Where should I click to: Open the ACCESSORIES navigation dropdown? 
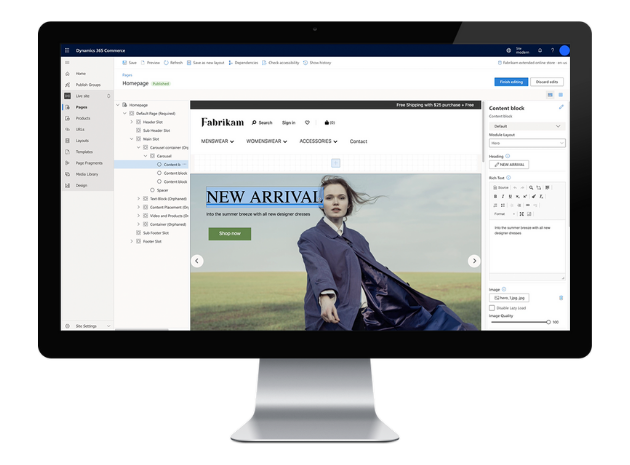318,141
